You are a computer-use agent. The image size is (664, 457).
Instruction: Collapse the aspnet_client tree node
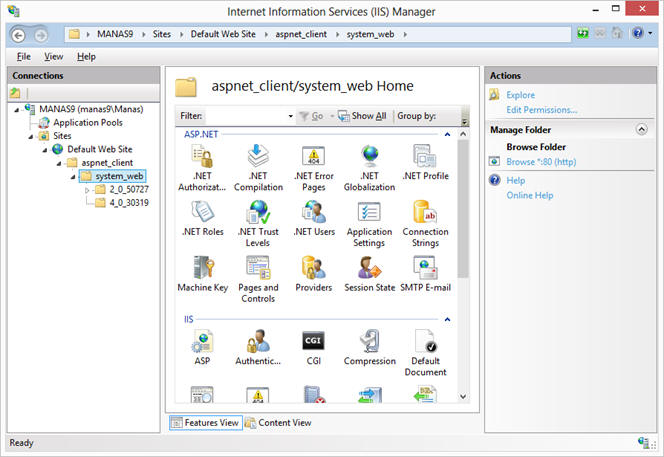point(59,163)
